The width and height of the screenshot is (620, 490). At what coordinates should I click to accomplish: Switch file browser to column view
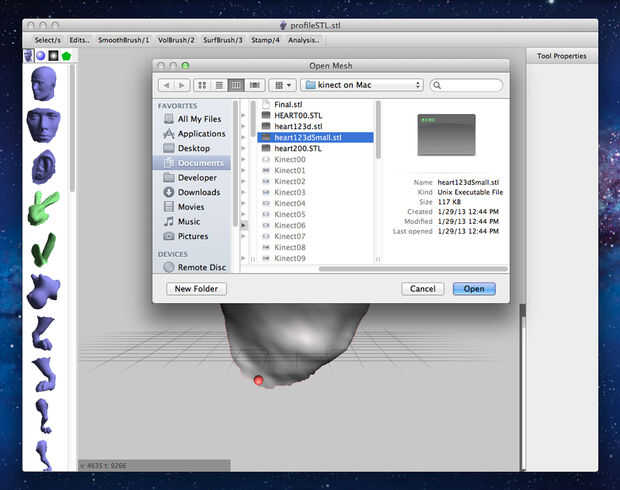236,85
